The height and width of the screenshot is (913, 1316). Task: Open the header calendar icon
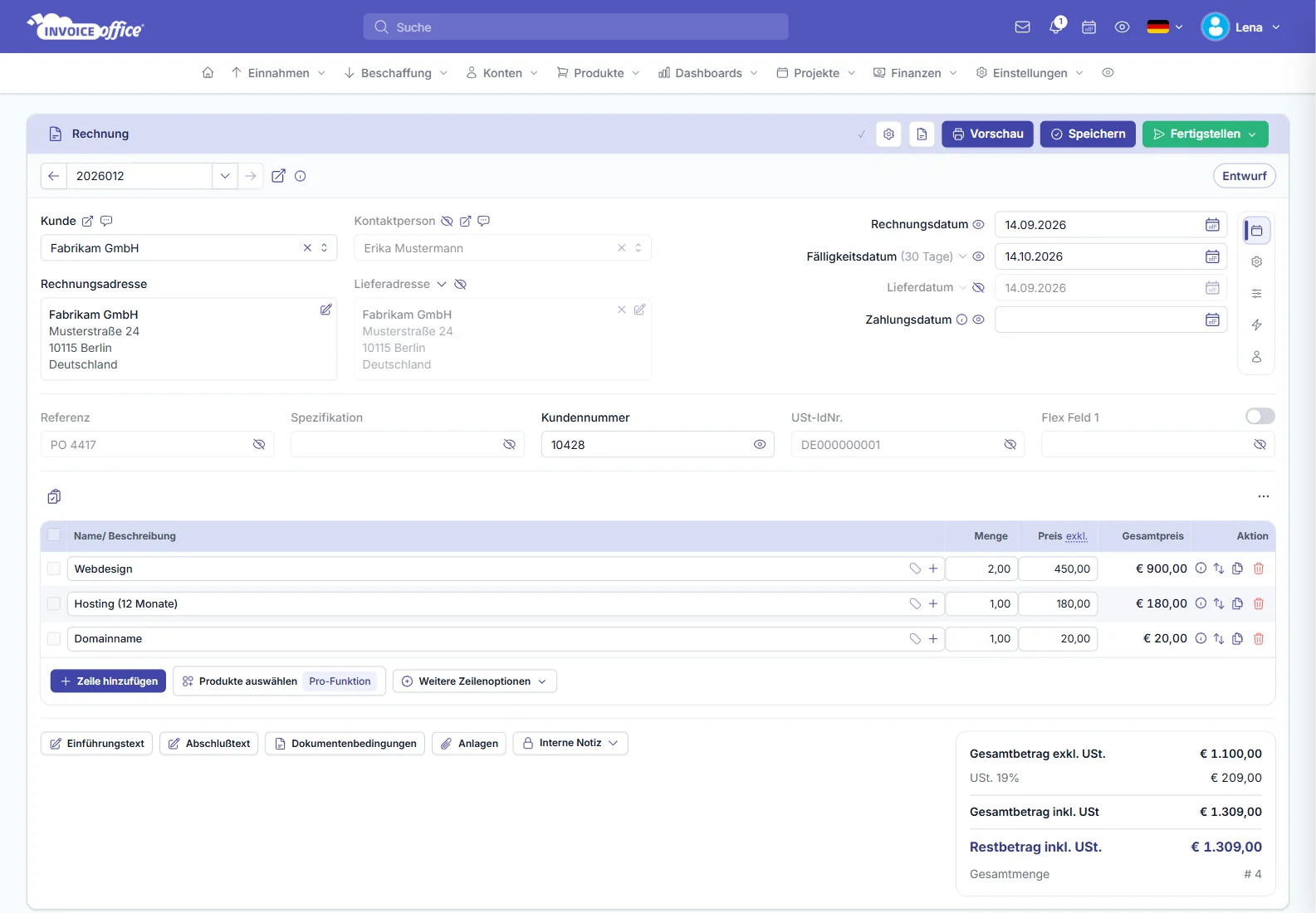coord(1089,27)
